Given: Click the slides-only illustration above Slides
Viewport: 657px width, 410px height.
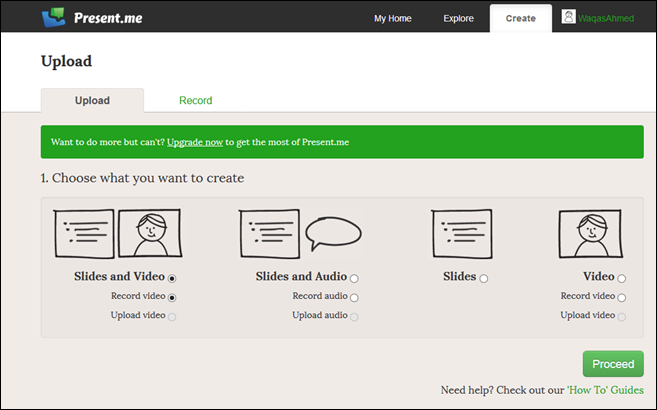Looking at the screenshot, I should (462, 234).
